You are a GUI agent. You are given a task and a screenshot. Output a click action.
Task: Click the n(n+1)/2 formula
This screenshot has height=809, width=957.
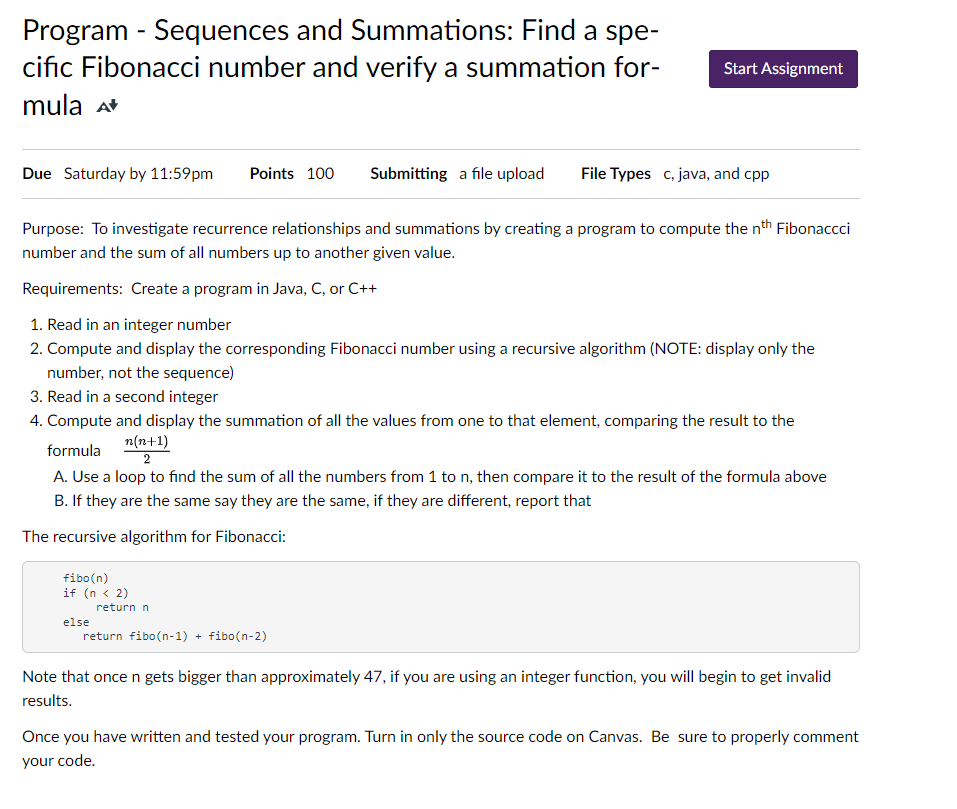[x=146, y=446]
